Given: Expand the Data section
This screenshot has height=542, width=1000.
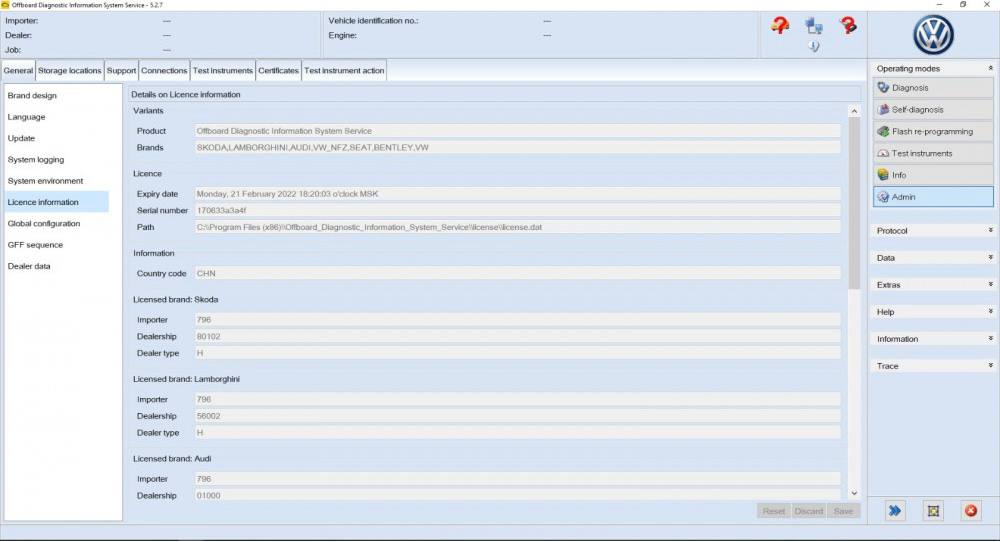Looking at the screenshot, I should [933, 258].
